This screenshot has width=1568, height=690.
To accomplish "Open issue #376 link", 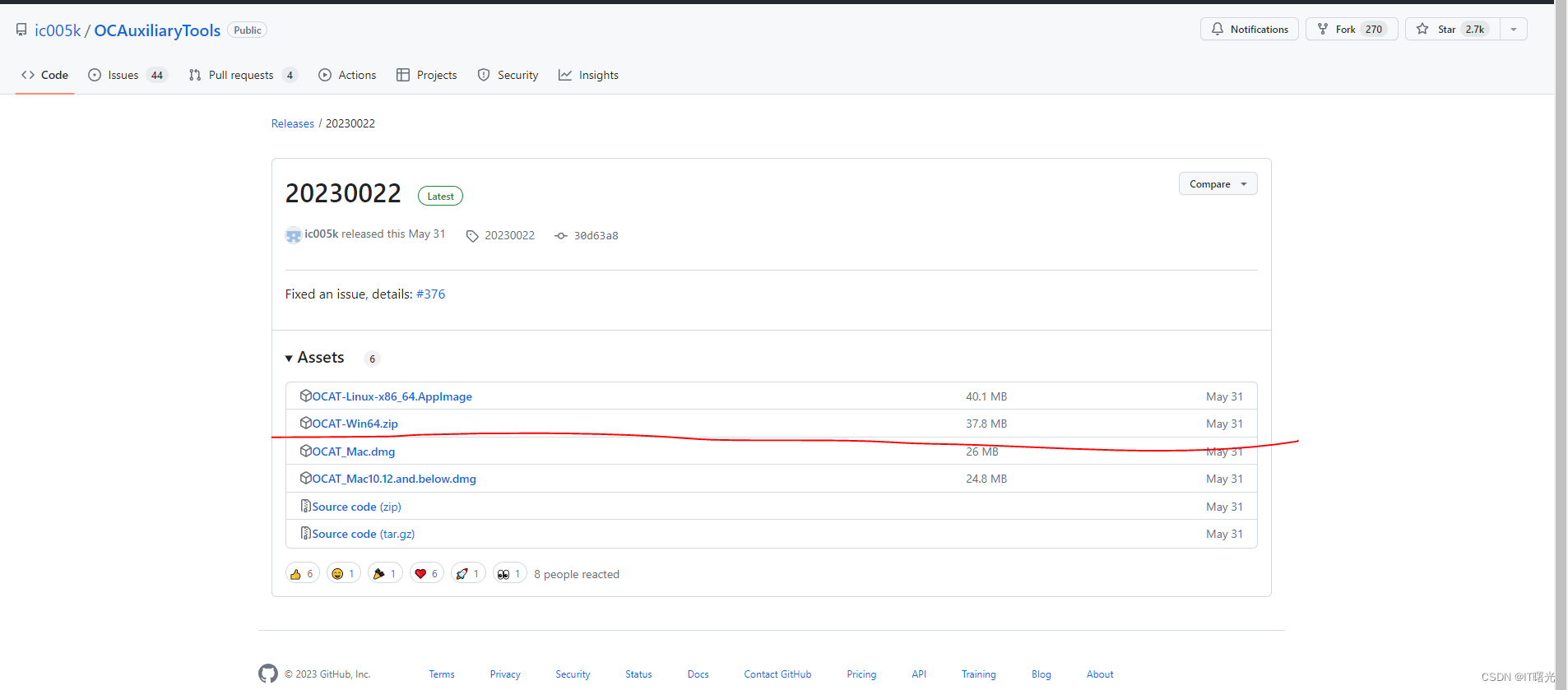I will pyautogui.click(x=430, y=294).
